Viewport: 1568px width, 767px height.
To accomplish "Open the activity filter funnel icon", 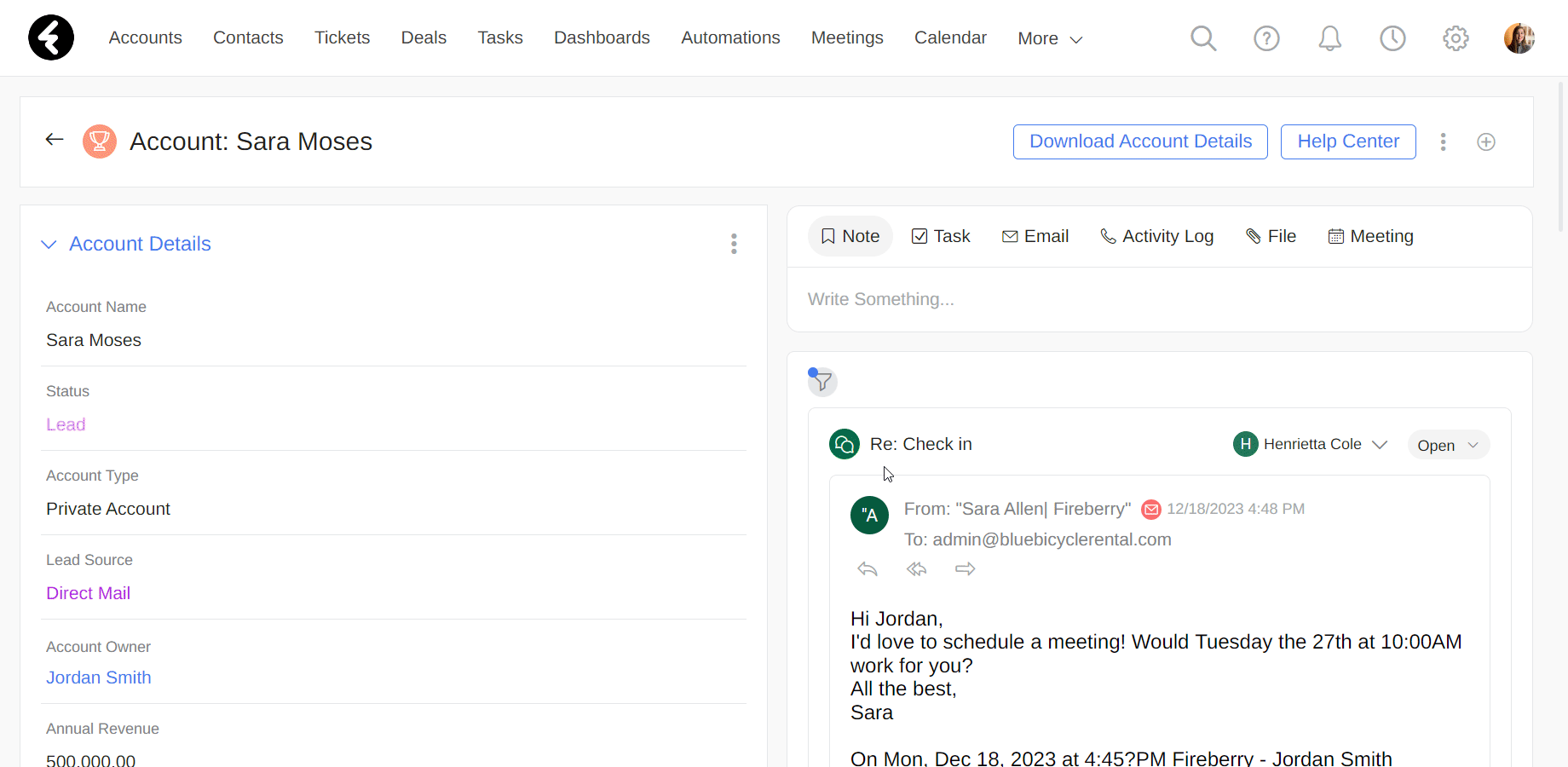I will (822, 381).
